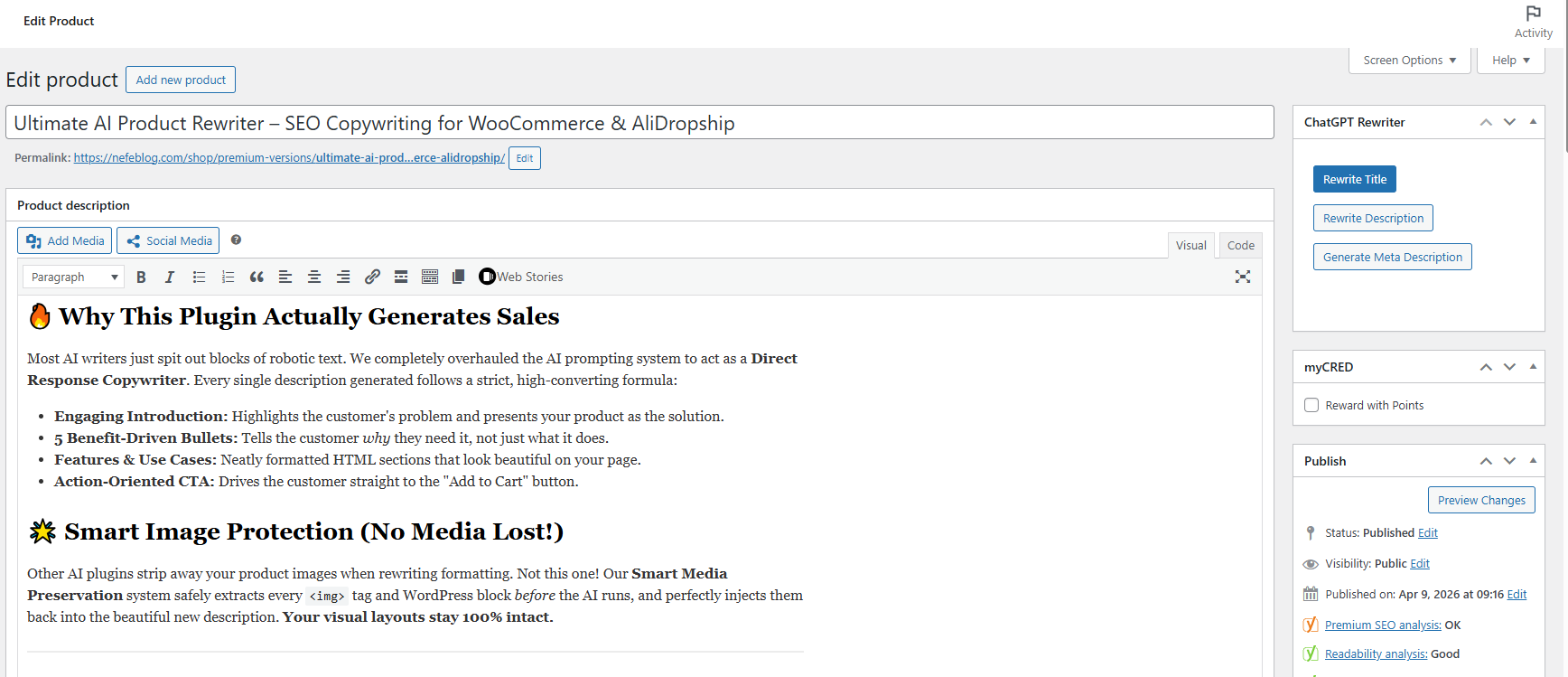Enable distraction-free fullscreen editor mode
The image size is (1568, 677).
[x=1243, y=277]
